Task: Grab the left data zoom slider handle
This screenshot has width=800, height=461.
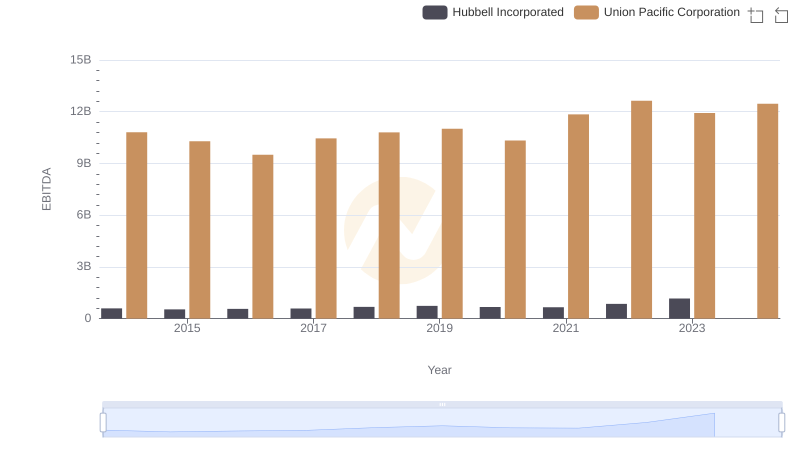Action: (x=103, y=423)
